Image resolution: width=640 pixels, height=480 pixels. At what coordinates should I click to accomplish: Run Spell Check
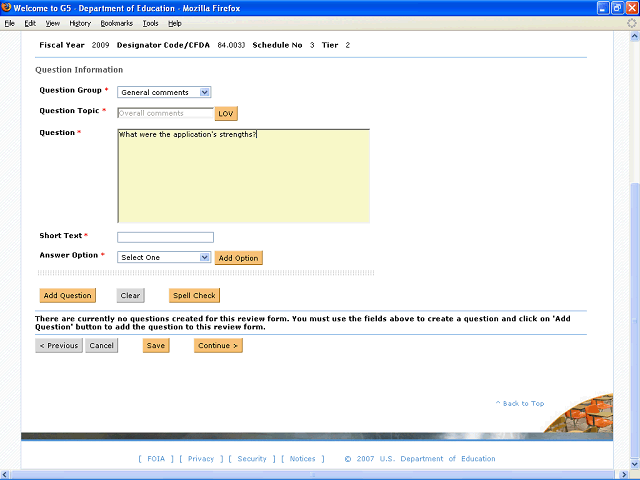click(194, 296)
